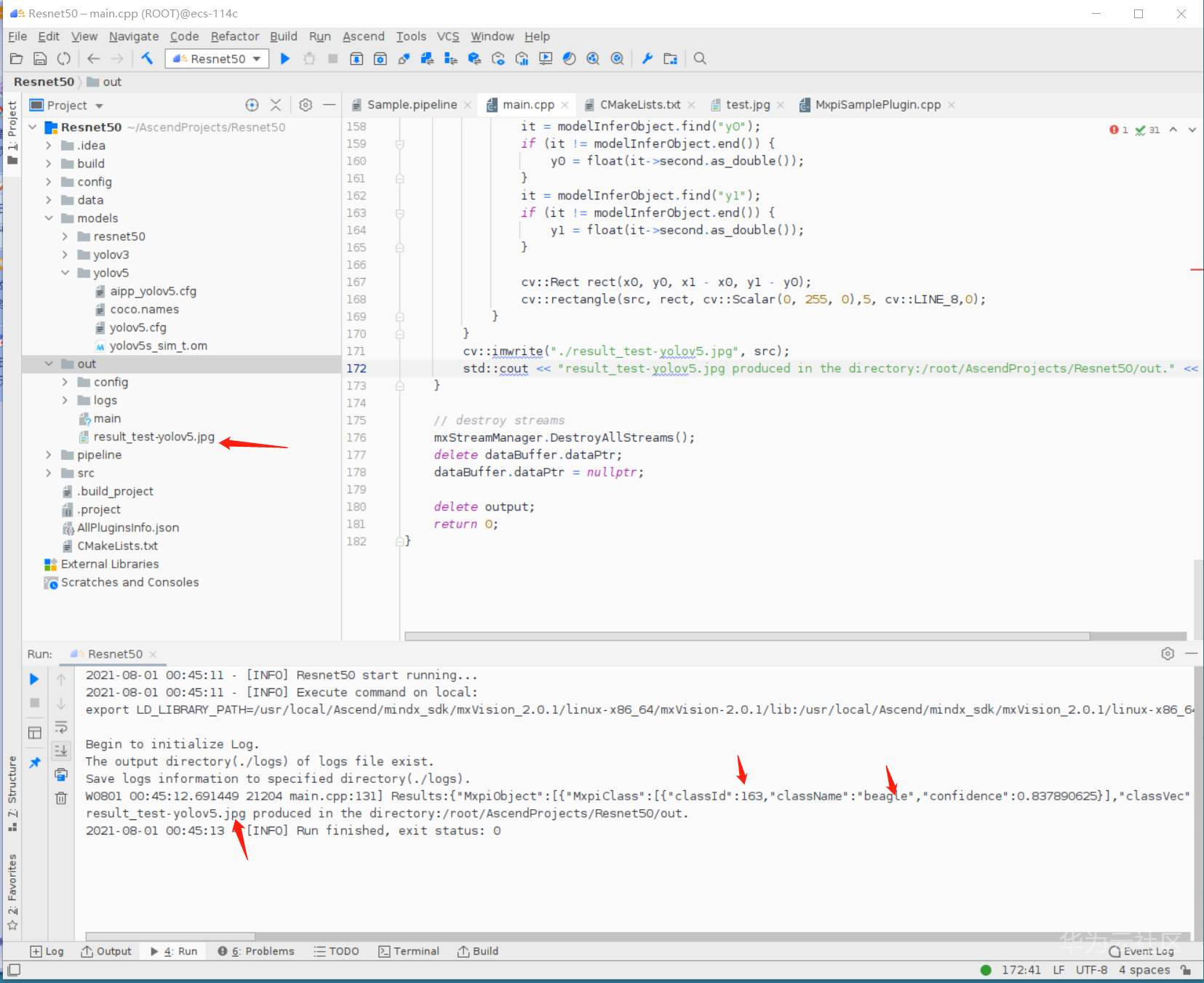The width and height of the screenshot is (1204, 983).
Task: Click the Save All toolbar icon
Action: 41,59
